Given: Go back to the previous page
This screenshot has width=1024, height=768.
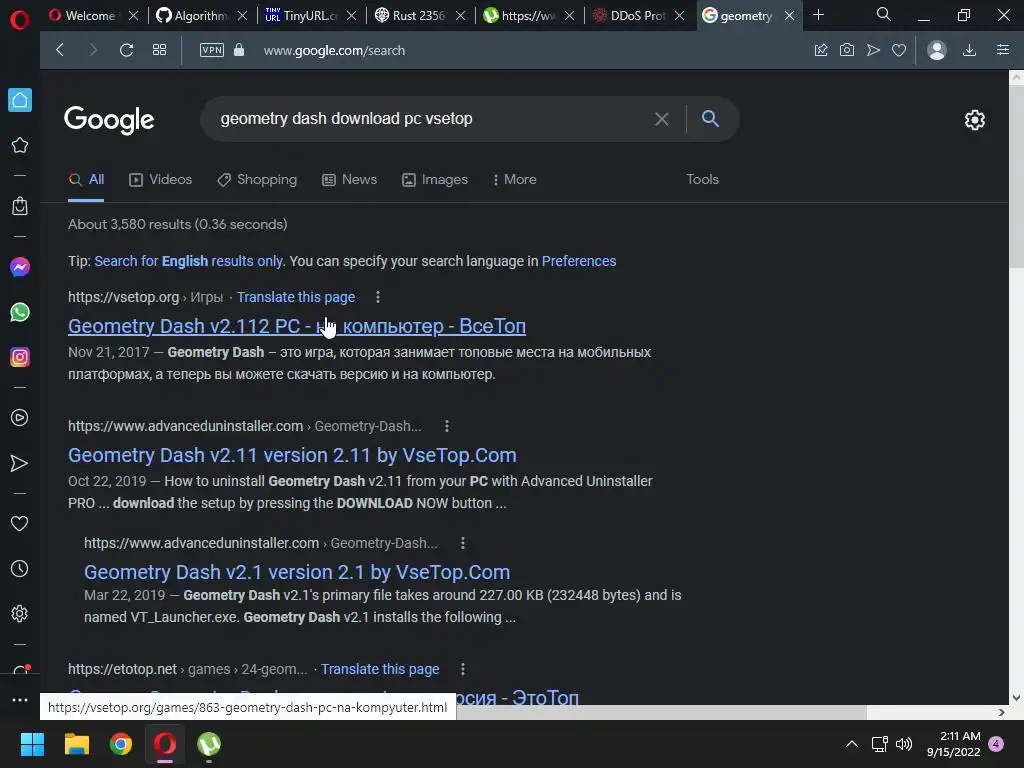Looking at the screenshot, I should pos(60,50).
